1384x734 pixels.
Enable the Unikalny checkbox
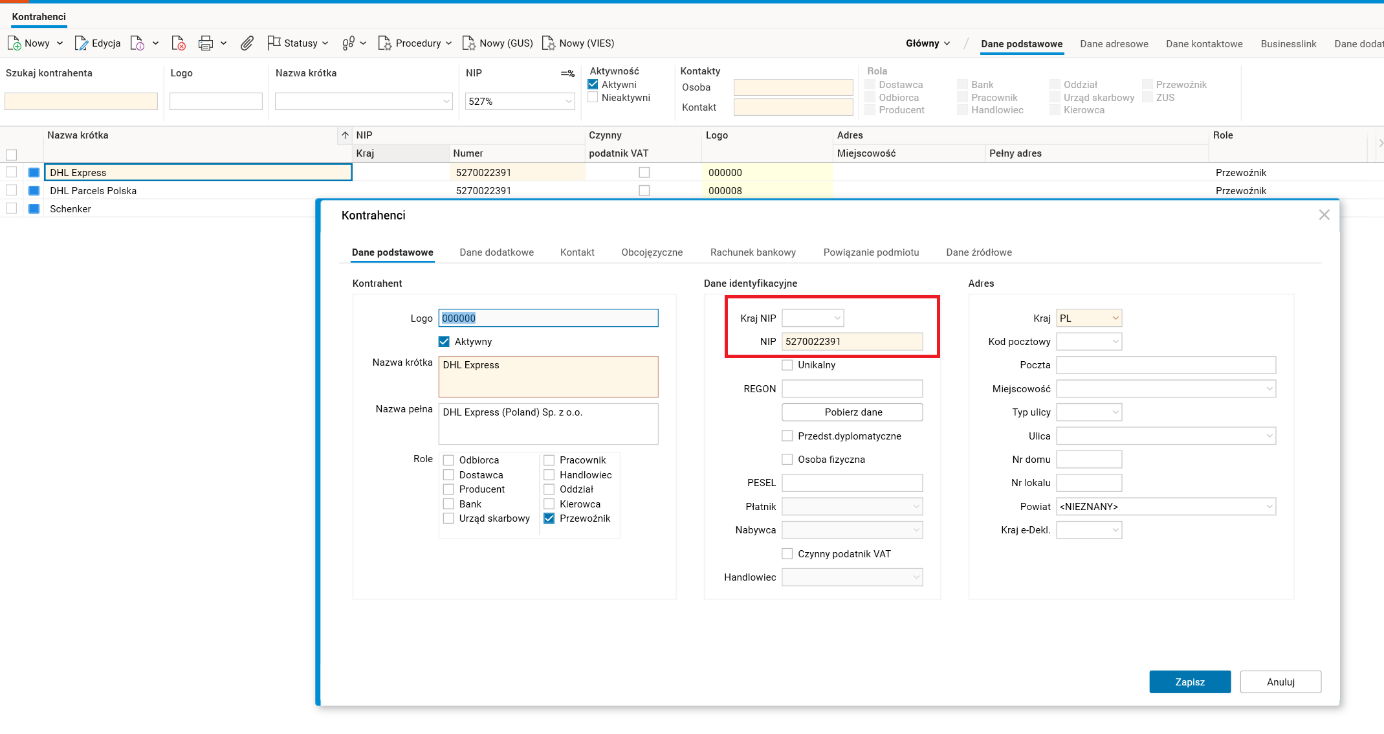tap(787, 365)
